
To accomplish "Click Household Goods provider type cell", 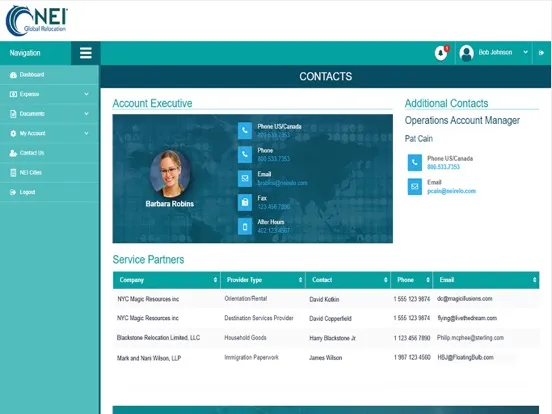I will [x=245, y=338].
